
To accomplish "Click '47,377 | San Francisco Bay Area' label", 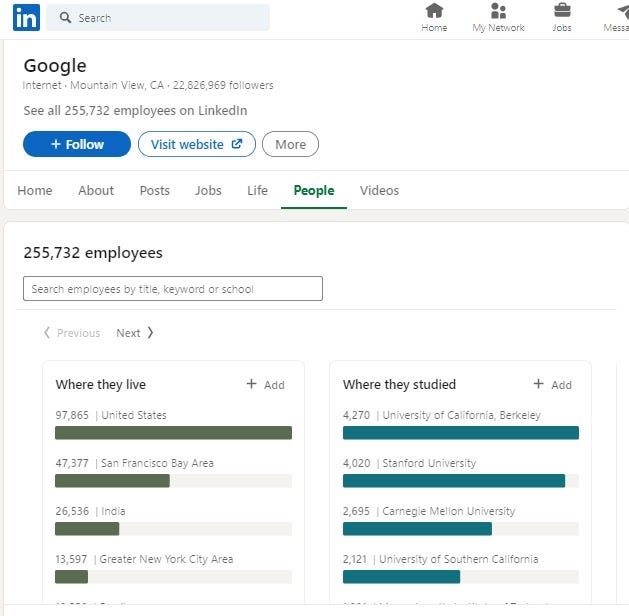I will coord(135,463).
